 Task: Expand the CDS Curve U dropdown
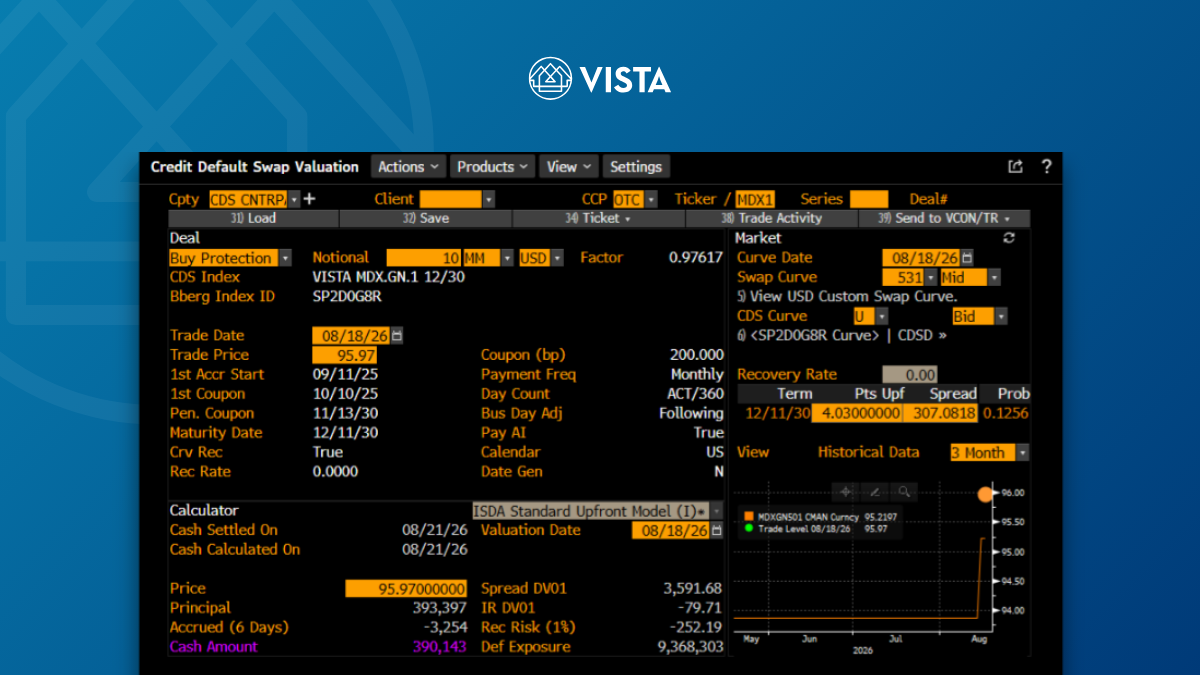coord(882,316)
